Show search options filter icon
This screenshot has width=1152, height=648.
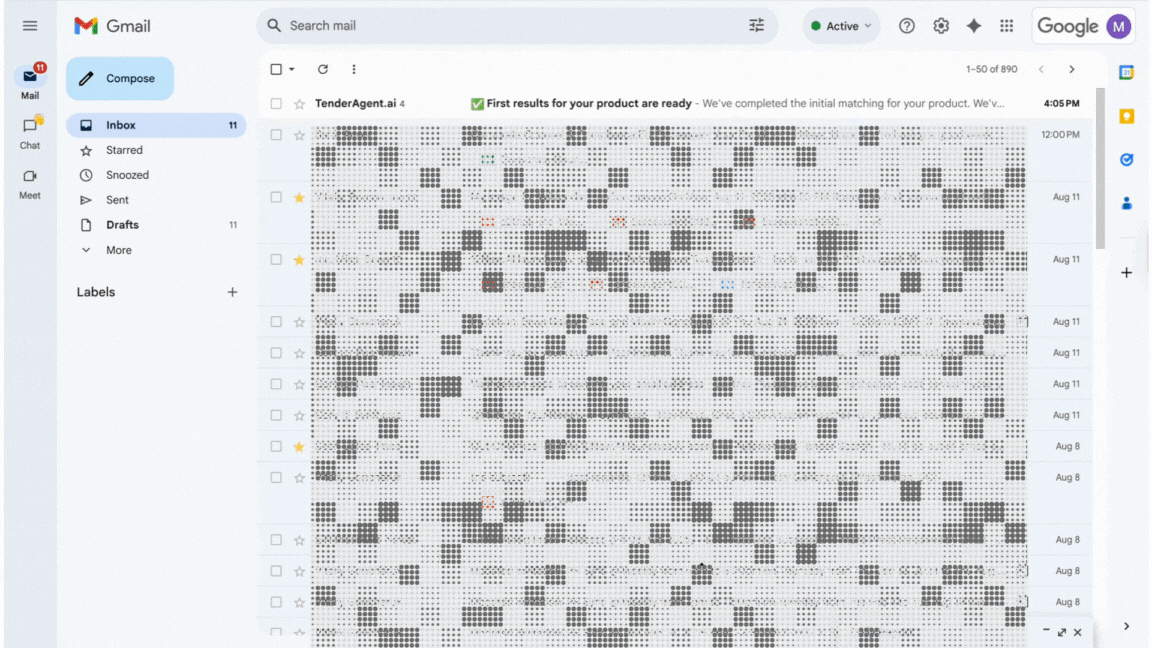pos(756,26)
